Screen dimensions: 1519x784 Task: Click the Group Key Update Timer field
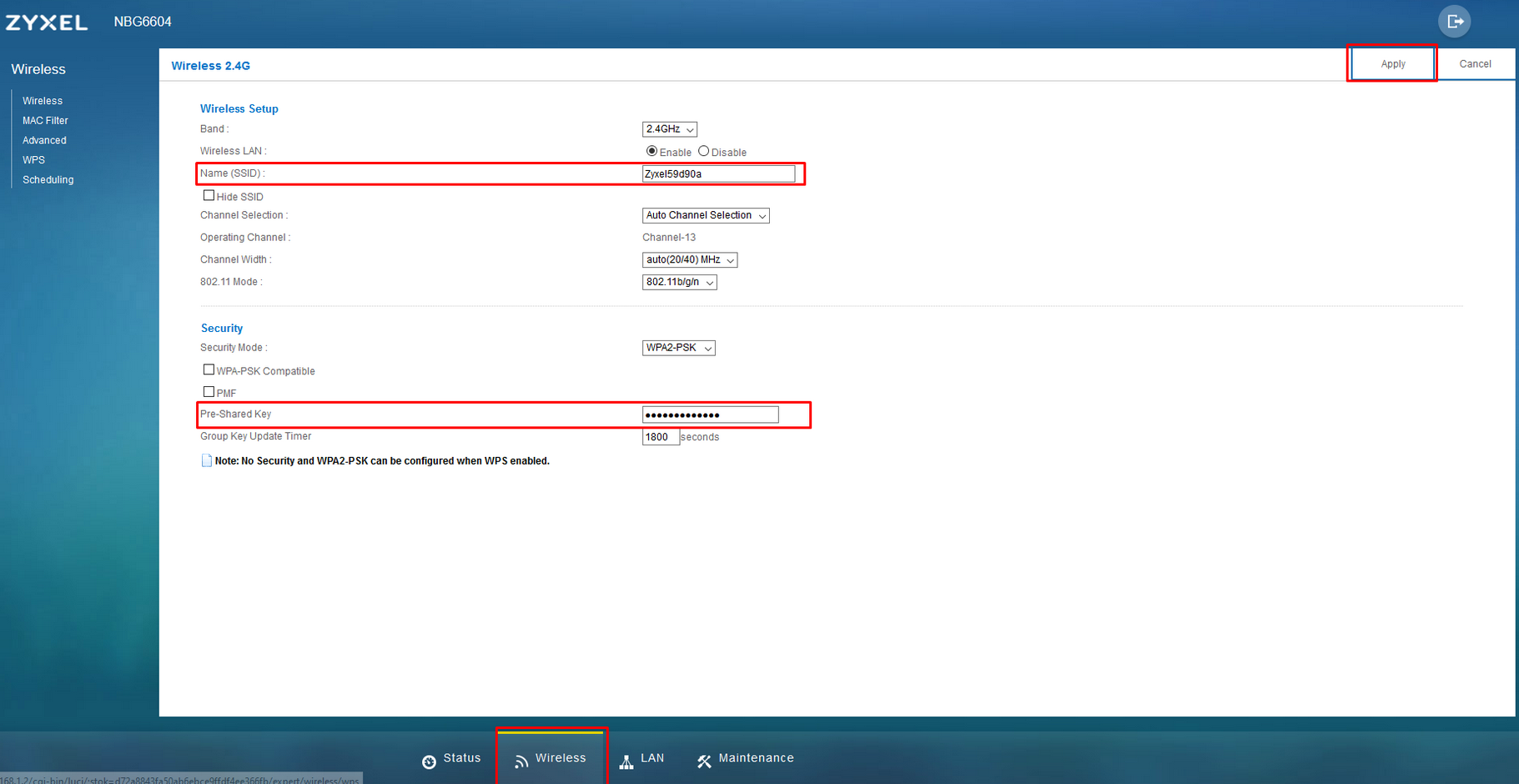pyautogui.click(x=661, y=437)
